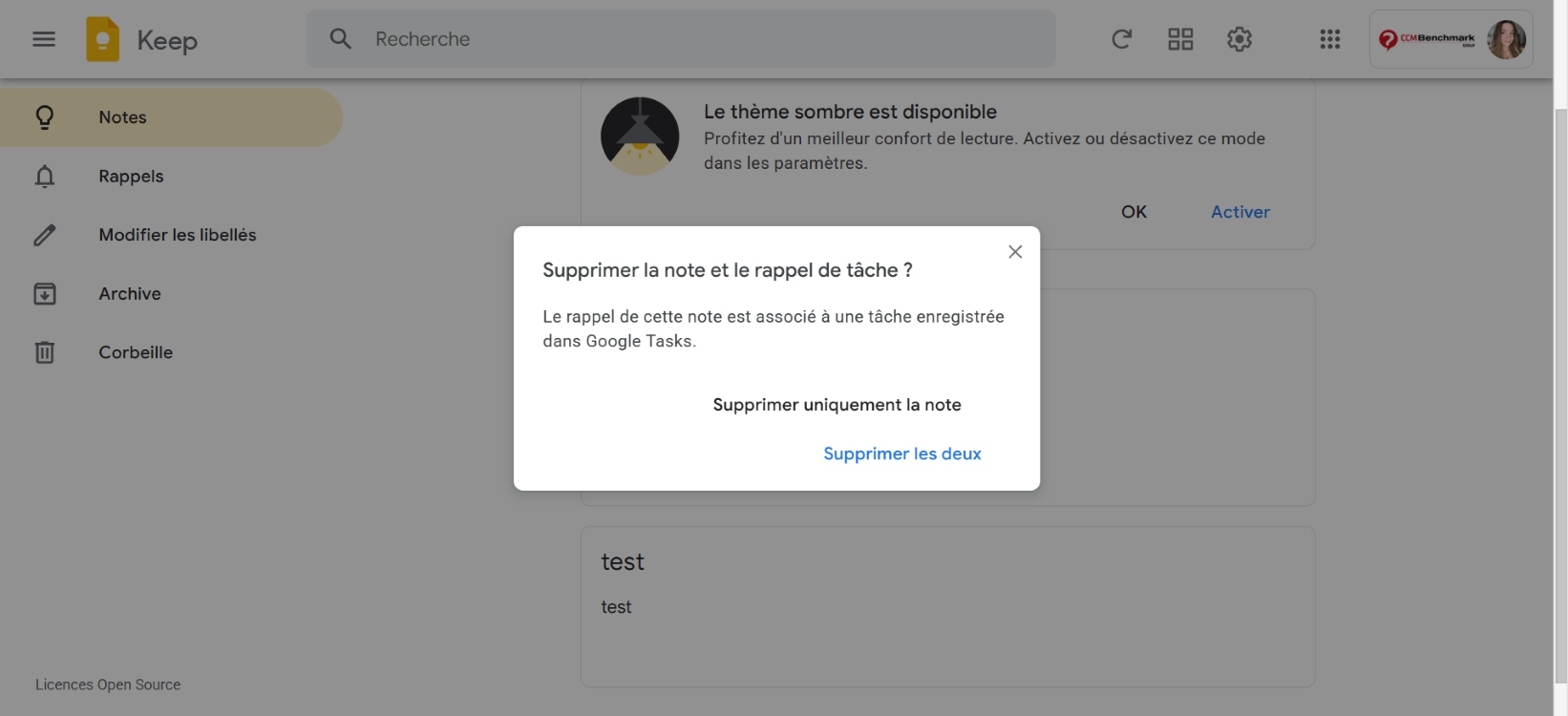Image resolution: width=1568 pixels, height=716 pixels.
Task: Click the CCM Benchmark logo
Action: pyautogui.click(x=1427, y=39)
